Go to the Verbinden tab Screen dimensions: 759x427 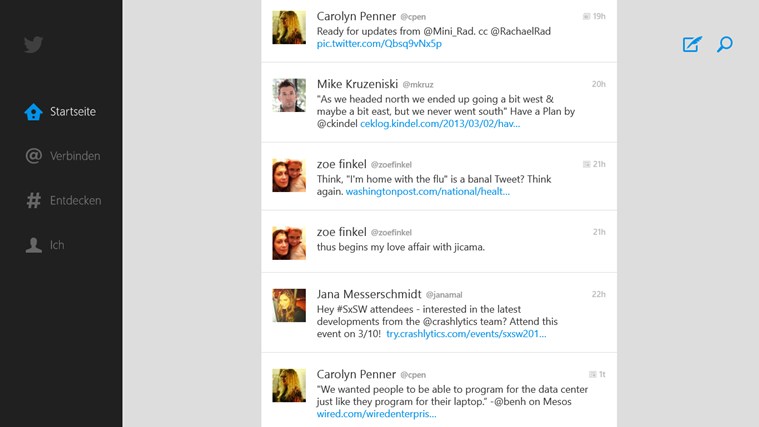(x=75, y=156)
